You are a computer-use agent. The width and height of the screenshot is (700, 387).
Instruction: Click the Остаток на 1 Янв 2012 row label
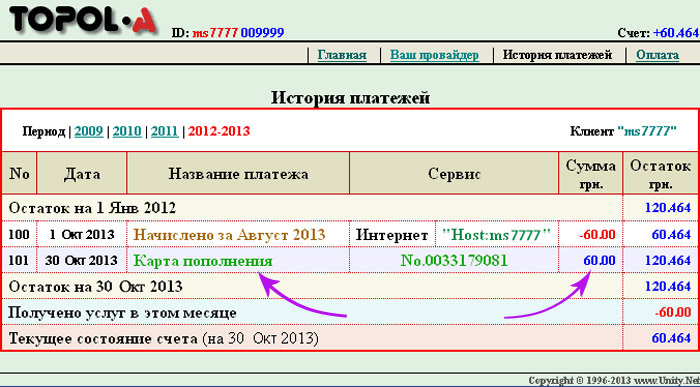pos(92,208)
